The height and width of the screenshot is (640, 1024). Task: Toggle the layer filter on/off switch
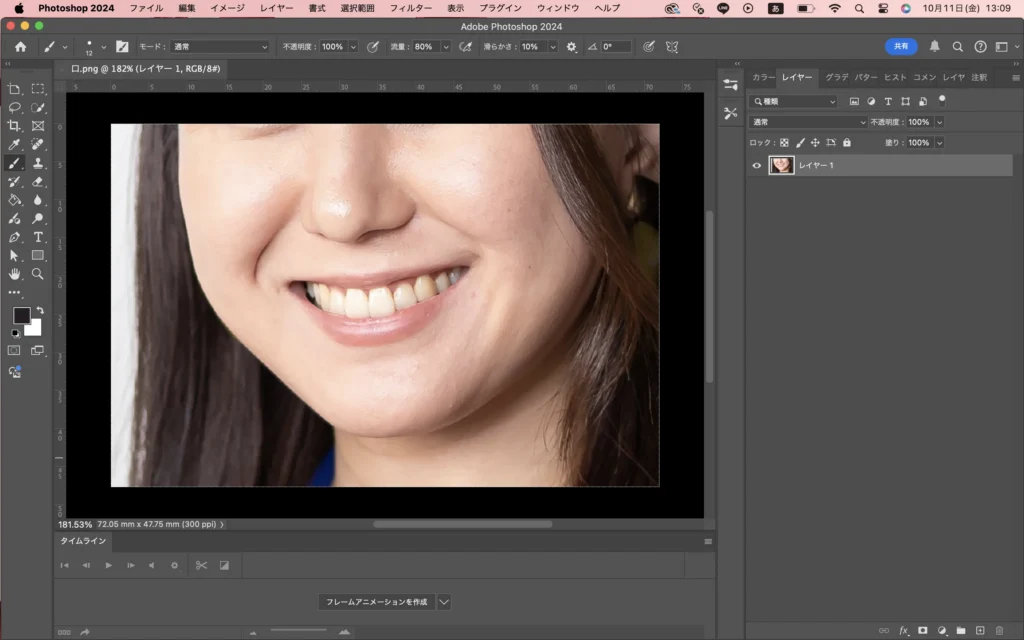(941, 101)
